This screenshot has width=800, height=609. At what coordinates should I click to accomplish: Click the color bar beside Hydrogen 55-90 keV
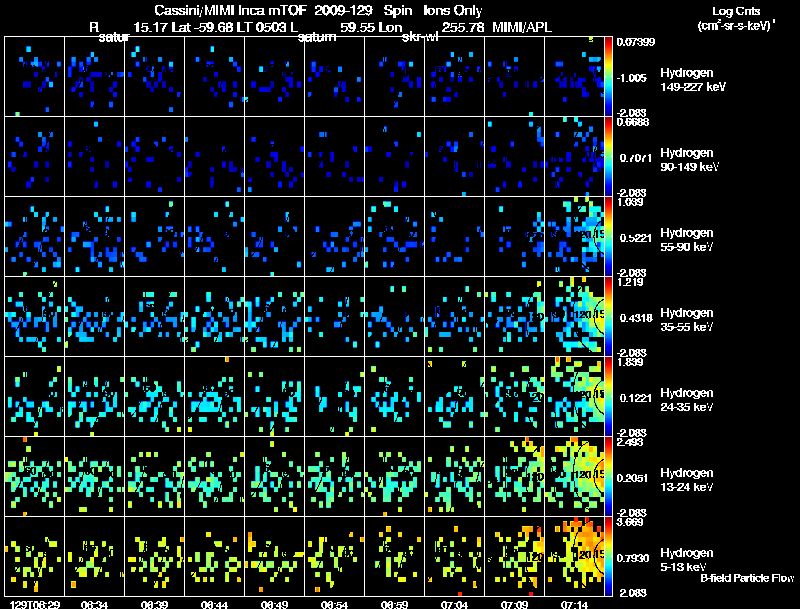coord(608,237)
